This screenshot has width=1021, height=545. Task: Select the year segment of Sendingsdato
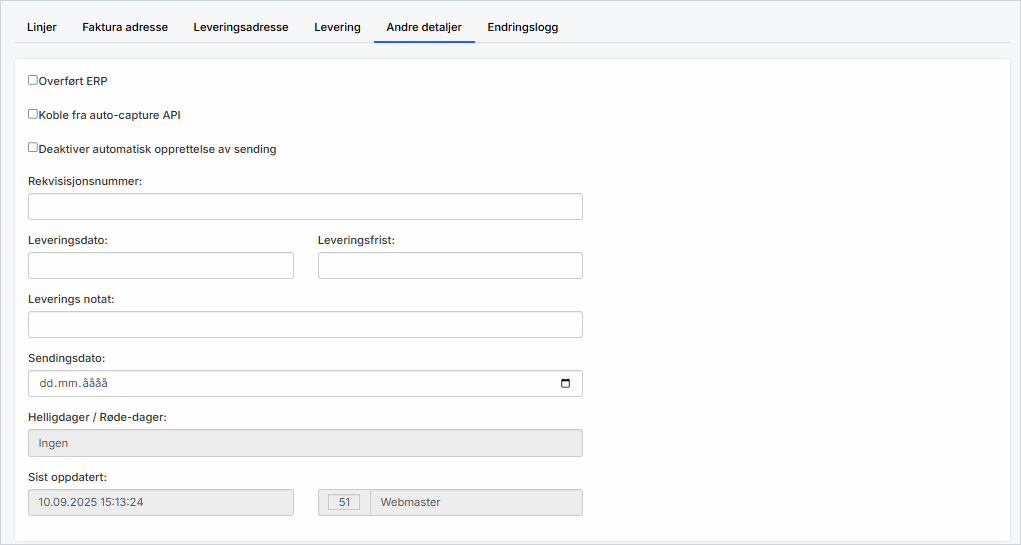click(x=94, y=384)
